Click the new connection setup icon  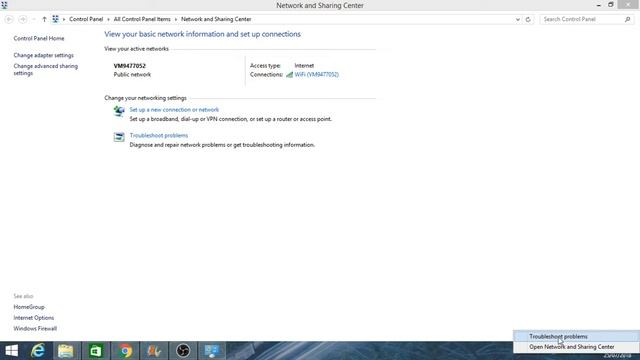[x=119, y=111]
